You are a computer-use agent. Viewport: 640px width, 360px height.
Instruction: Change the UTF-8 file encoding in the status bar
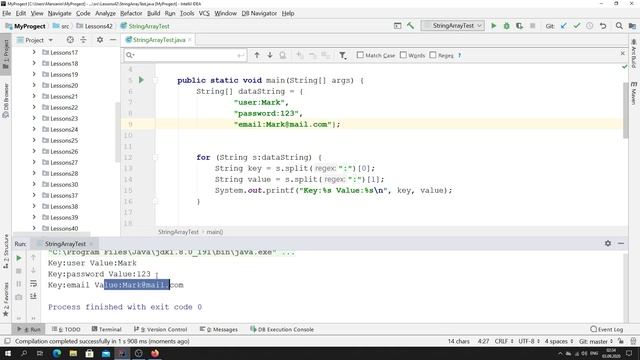[529, 341]
